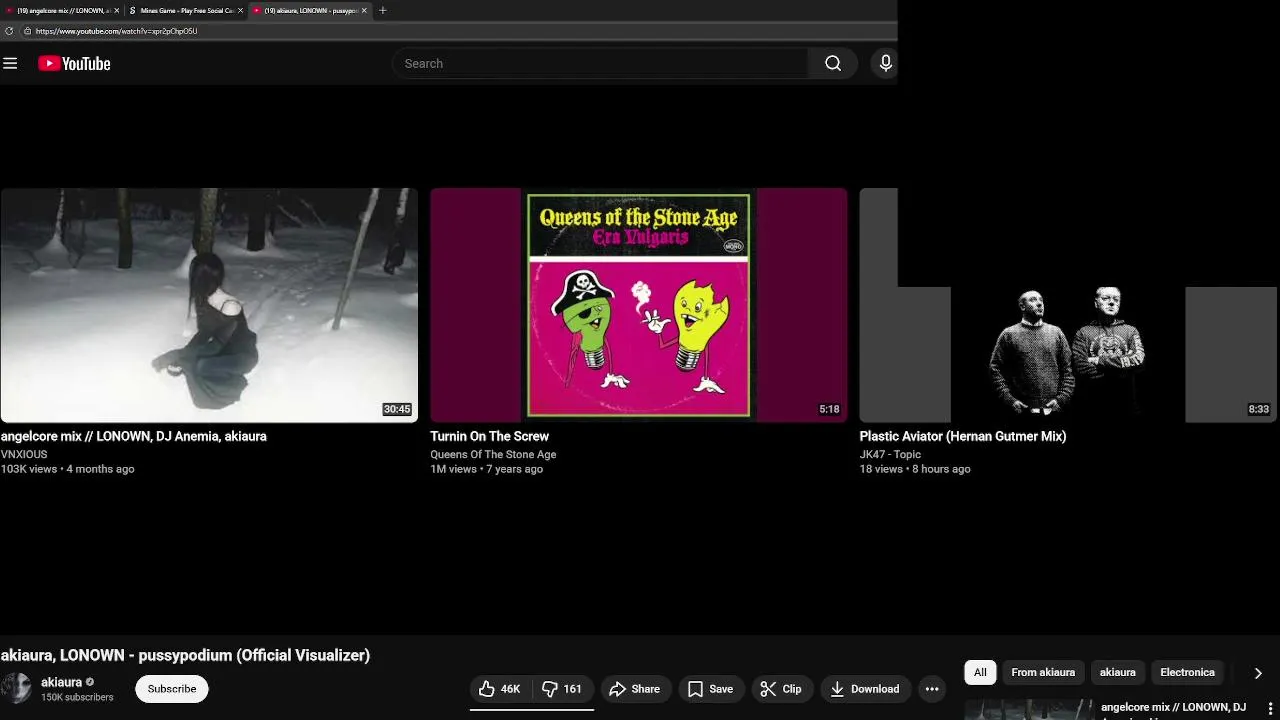The height and width of the screenshot is (720, 1280).
Task: Click 1M views • 7 years ago text
Action: pos(486,469)
